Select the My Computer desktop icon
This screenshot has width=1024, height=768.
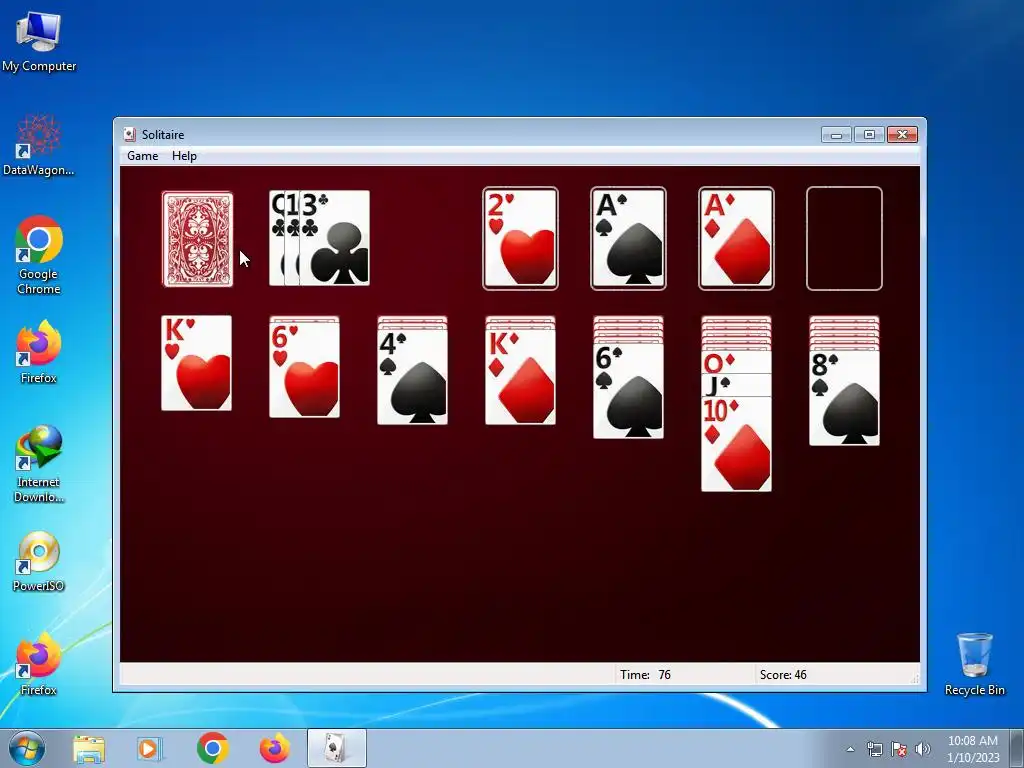[39, 41]
